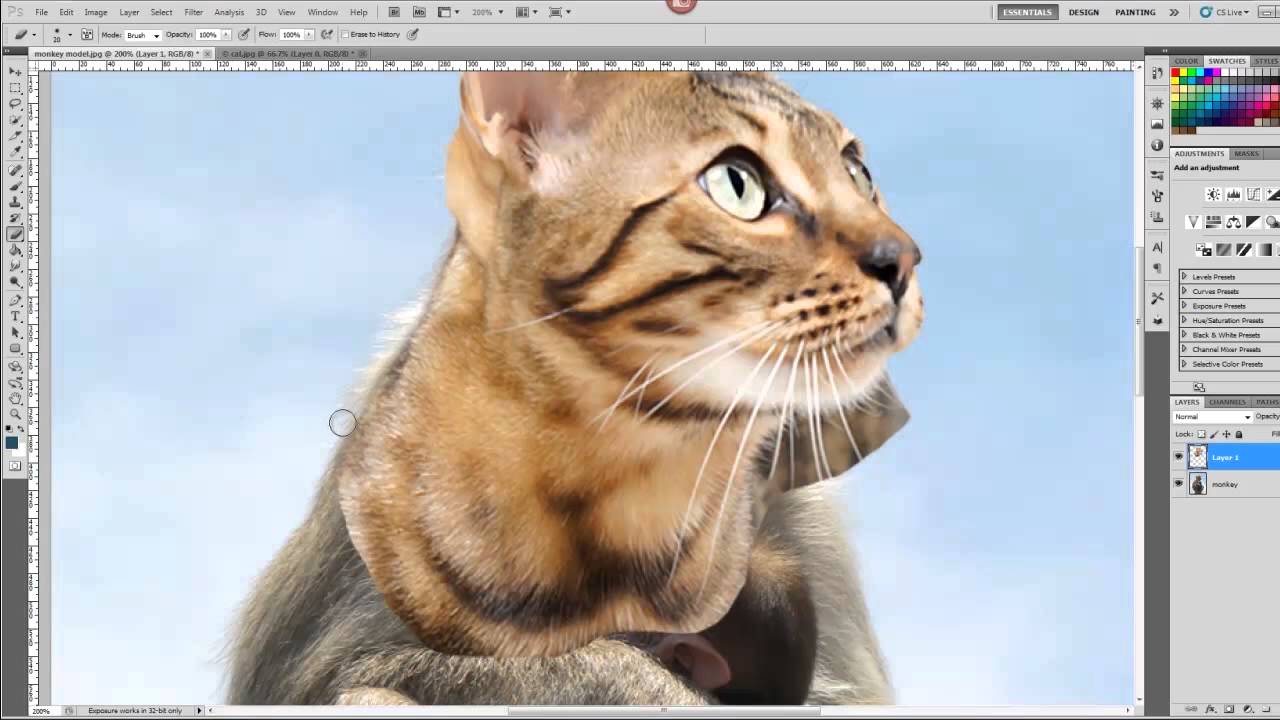Select the Lasso tool

(x=15, y=104)
